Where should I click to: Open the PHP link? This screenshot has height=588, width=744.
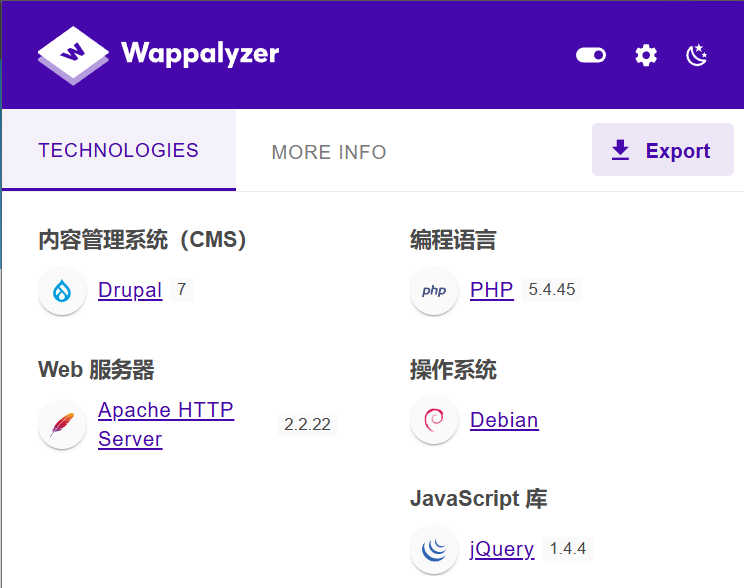[x=492, y=289]
